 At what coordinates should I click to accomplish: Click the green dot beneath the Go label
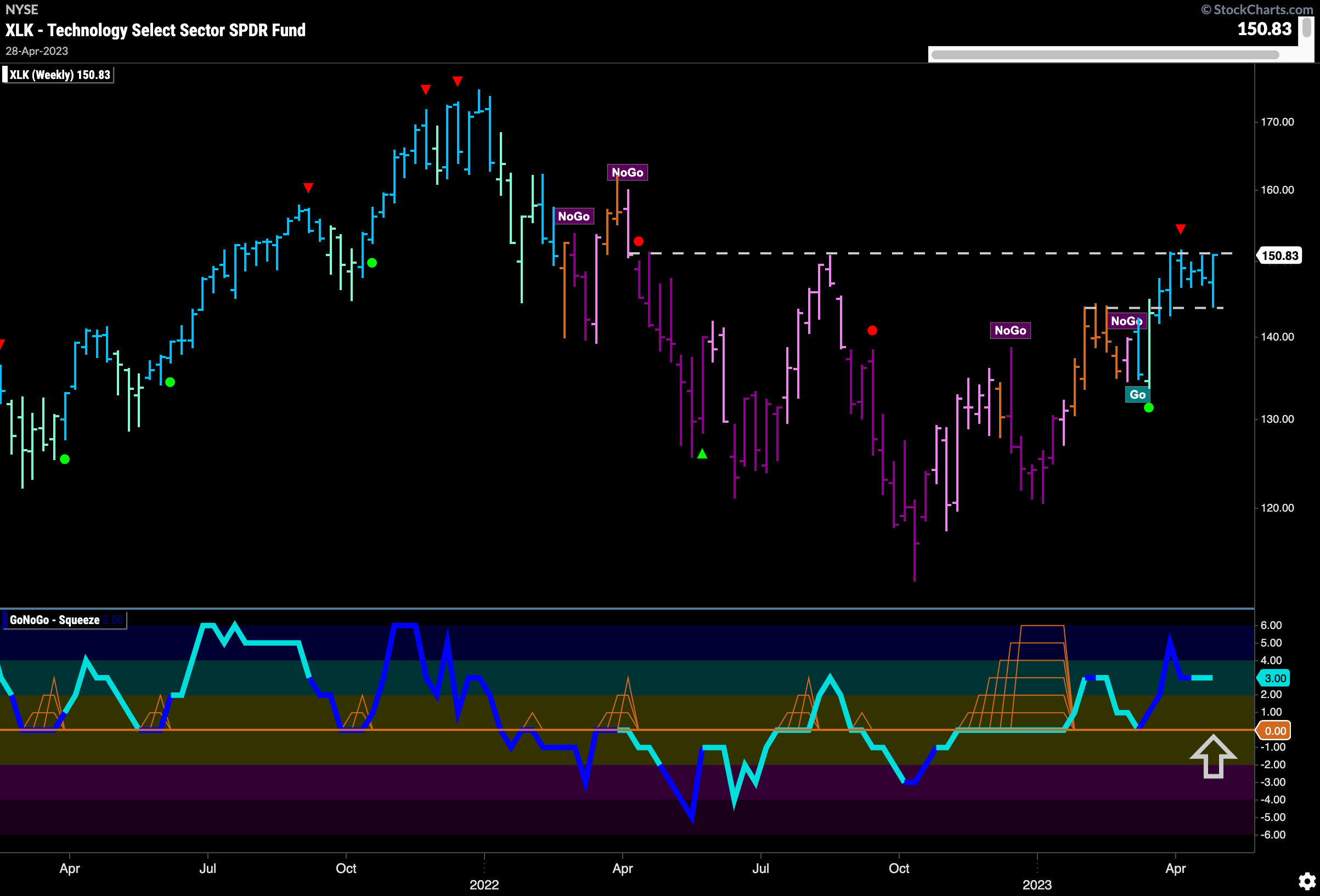[1148, 407]
